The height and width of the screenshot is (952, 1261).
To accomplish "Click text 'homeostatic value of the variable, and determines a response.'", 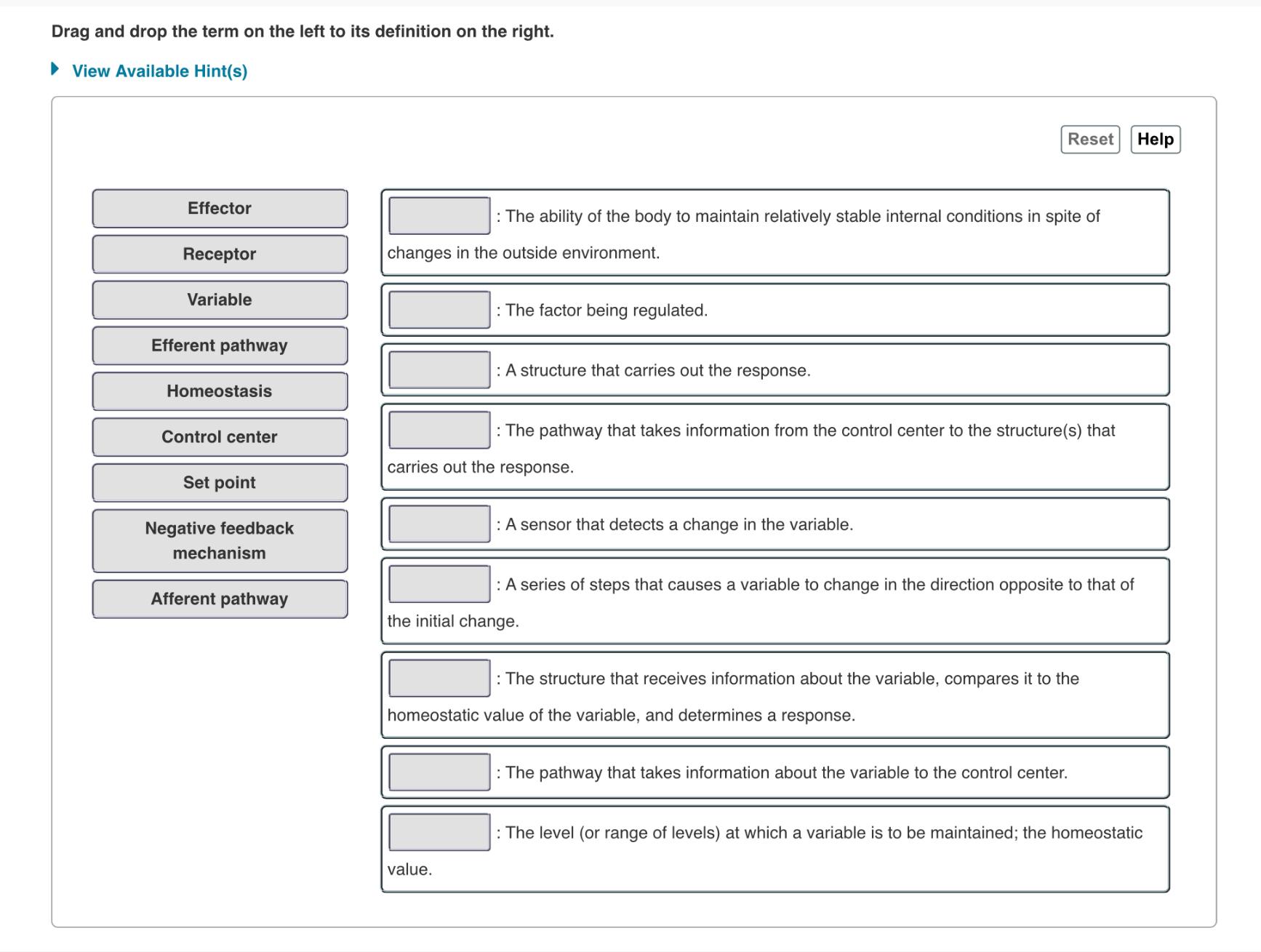I will click(621, 716).
